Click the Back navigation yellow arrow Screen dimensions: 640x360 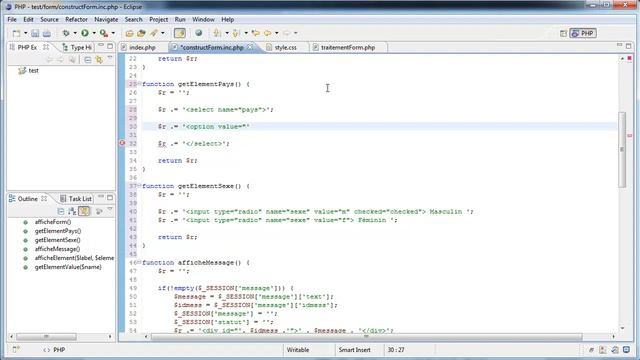click(268, 33)
